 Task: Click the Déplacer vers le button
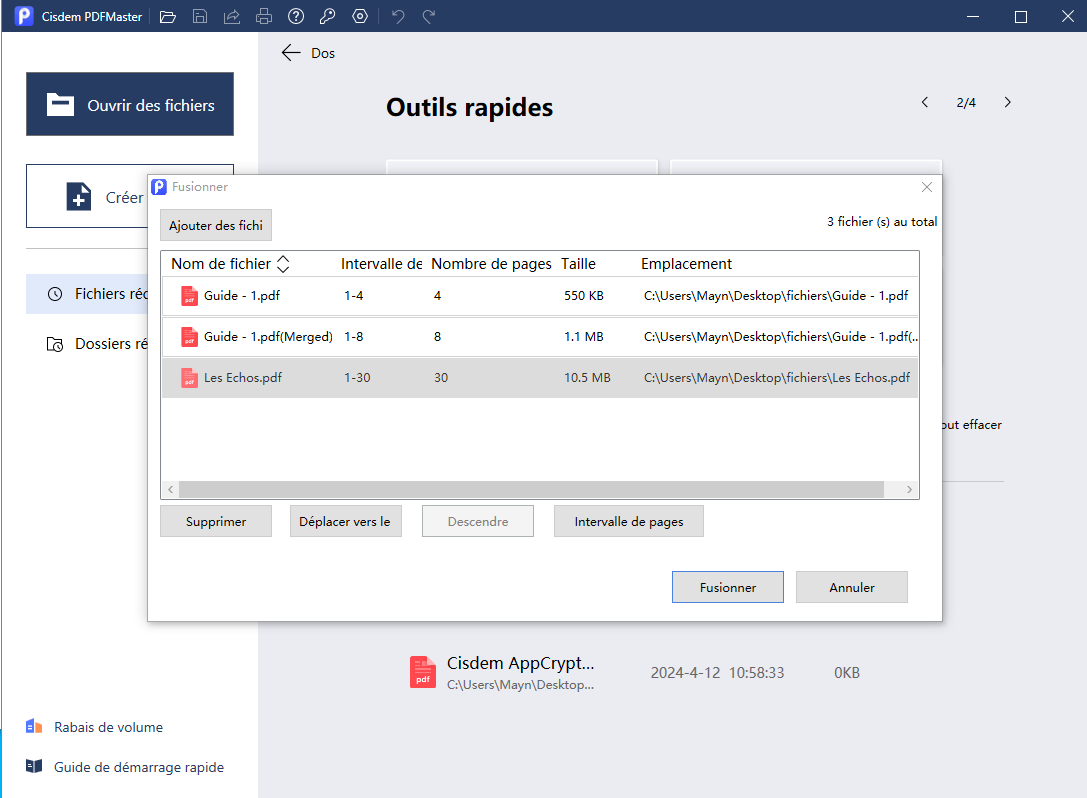pyautogui.click(x=345, y=521)
